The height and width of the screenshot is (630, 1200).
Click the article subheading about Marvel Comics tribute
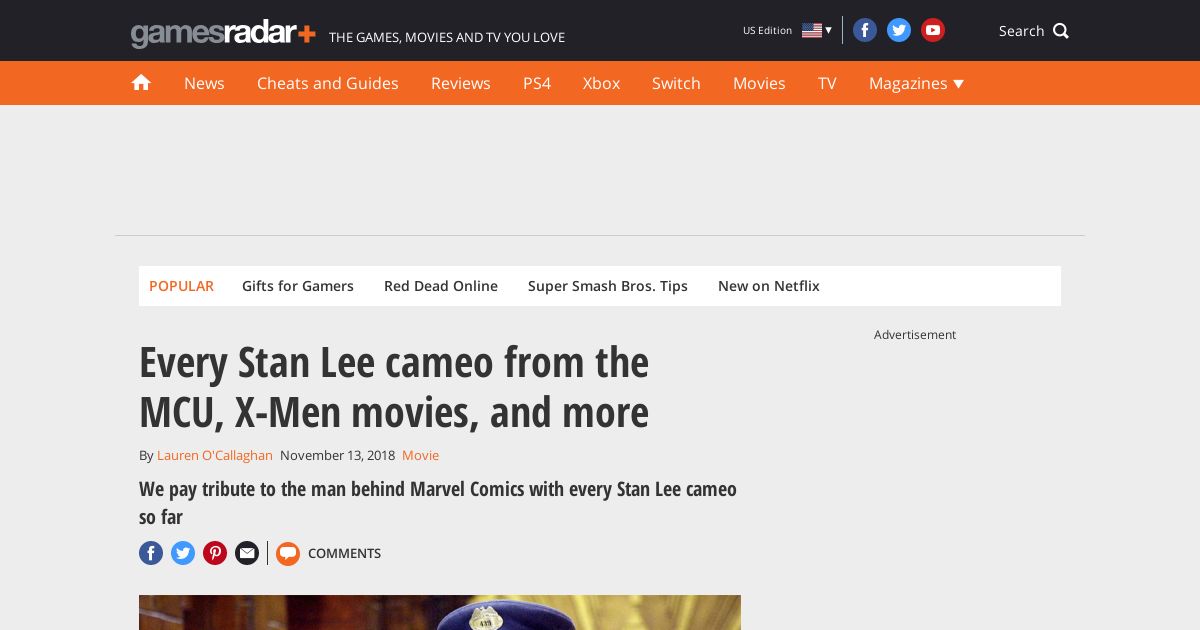tap(438, 503)
